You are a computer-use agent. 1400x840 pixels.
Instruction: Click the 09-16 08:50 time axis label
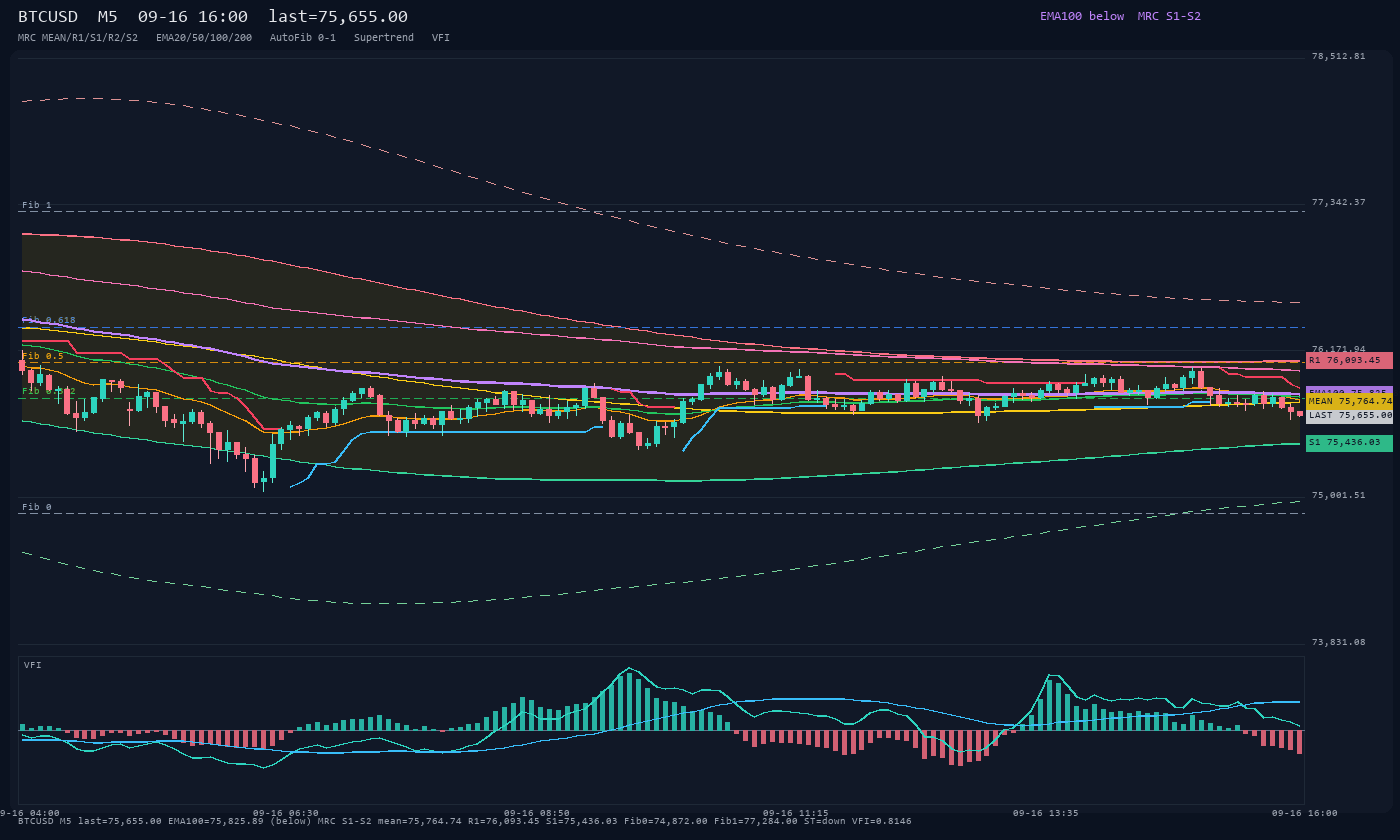click(x=537, y=813)
